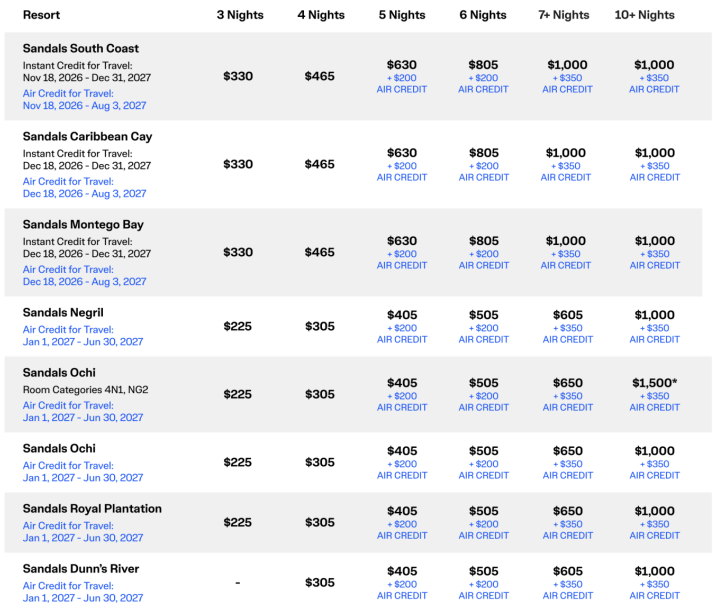Click Sandals Montego Bay Air Credit for Travel link
The image size is (721, 610).
click(69, 269)
